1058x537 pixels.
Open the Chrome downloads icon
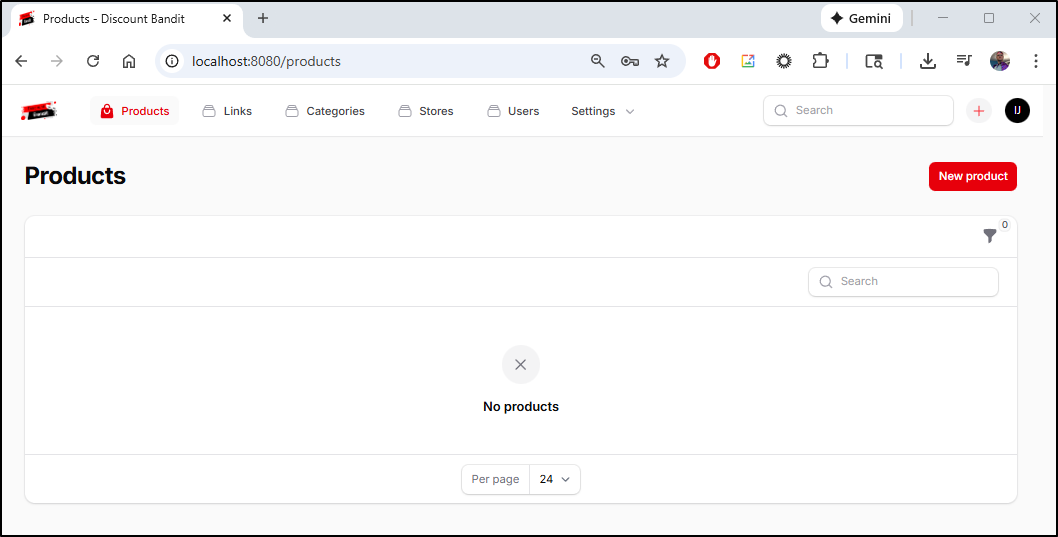coord(928,61)
